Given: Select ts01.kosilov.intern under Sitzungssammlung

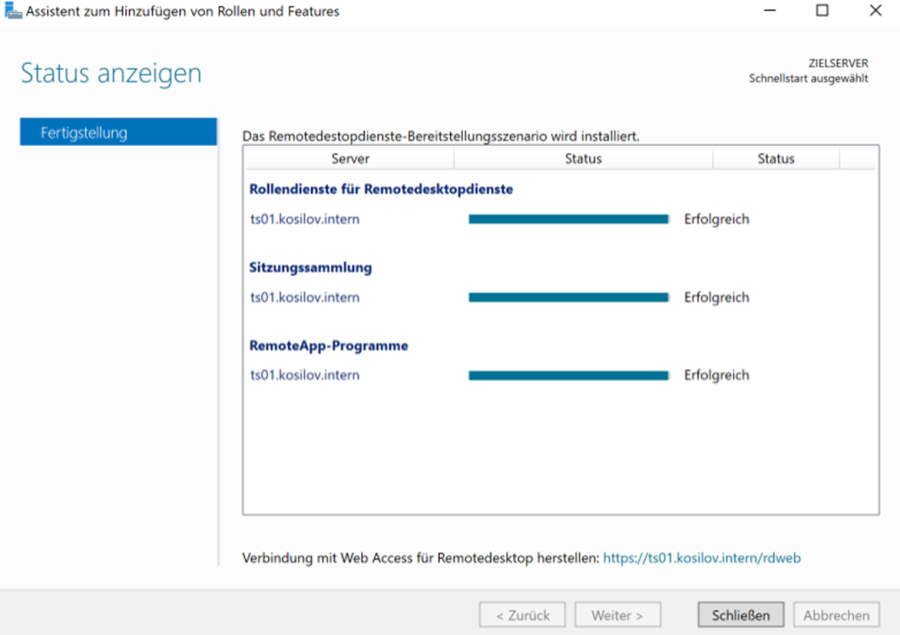Looking at the screenshot, I should pos(305,297).
